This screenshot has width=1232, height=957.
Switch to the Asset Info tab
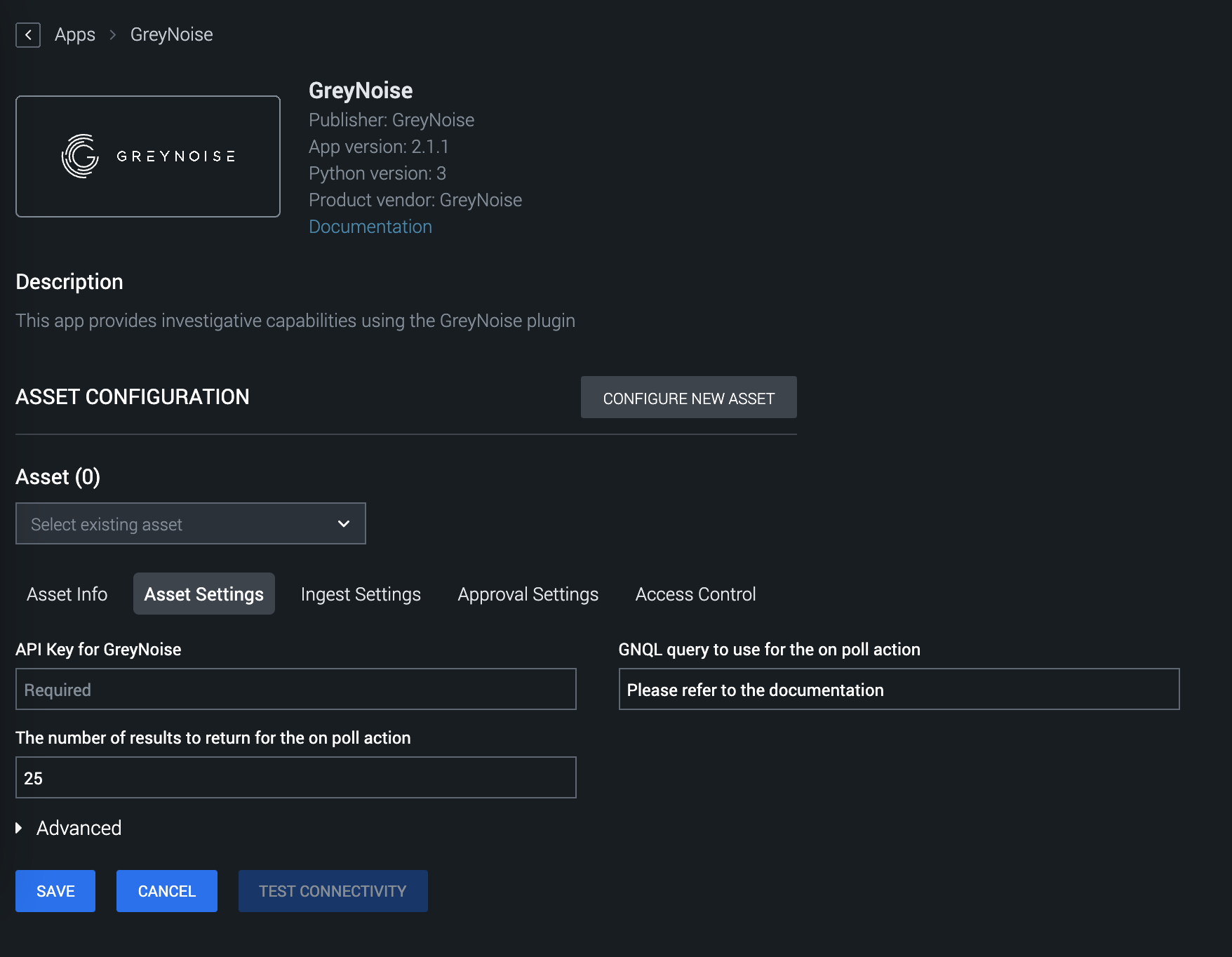pos(67,594)
